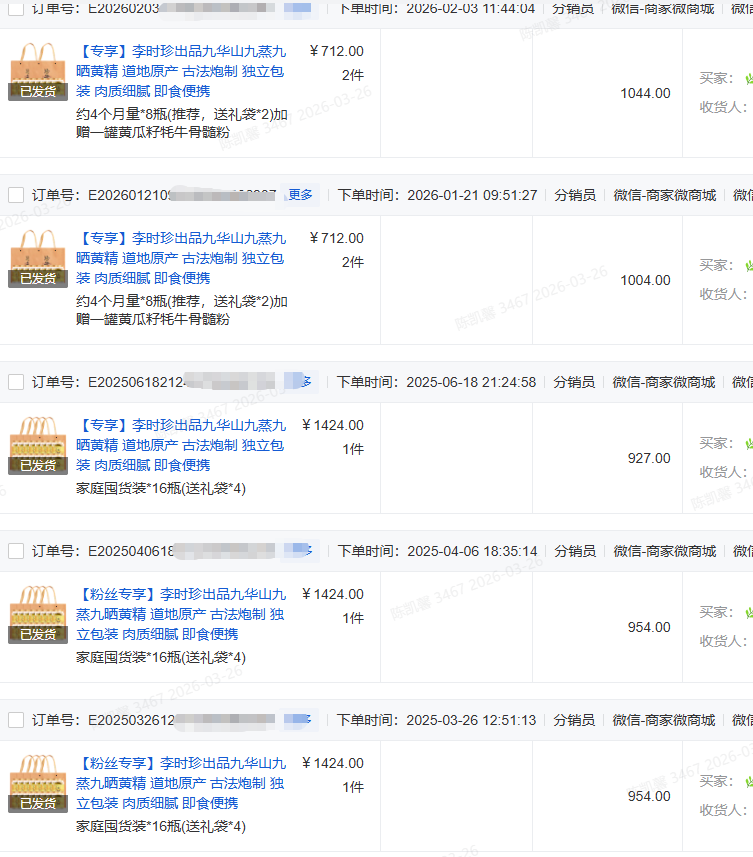The width and height of the screenshot is (753, 857).
Task: Open 【专享】product title link in 1004.00 order
Action: tap(181, 258)
